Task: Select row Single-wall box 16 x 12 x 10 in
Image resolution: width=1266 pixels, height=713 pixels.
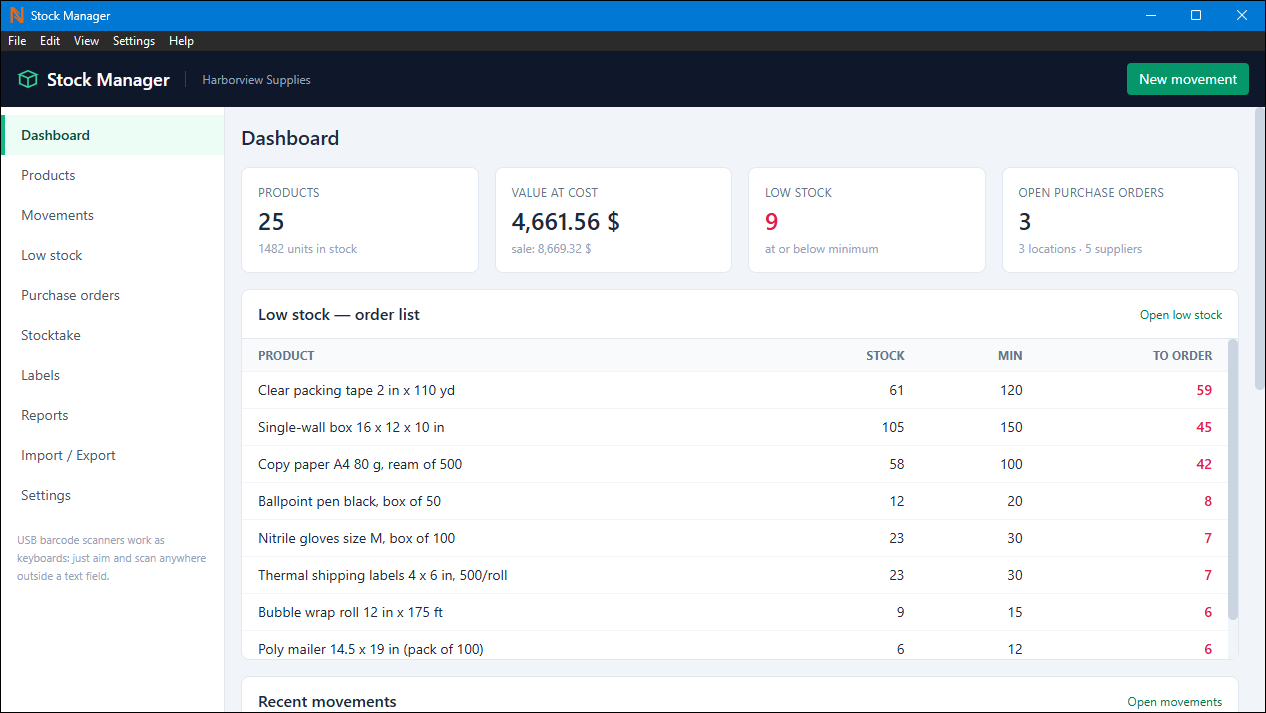Action: point(734,427)
